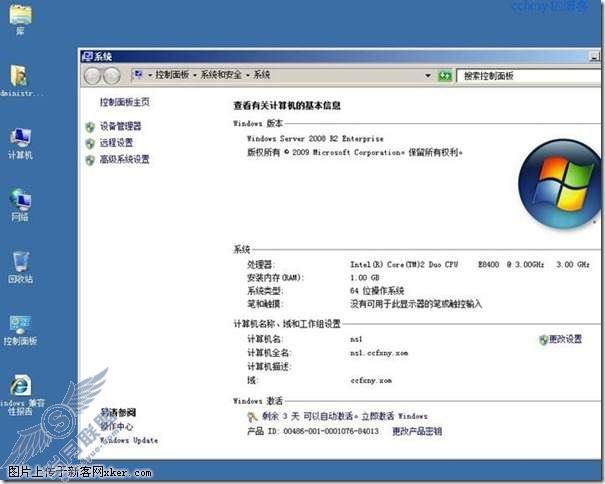Expand the address bar history dropdown arrow
Viewport: 605px width, 484px height.
click(x=428, y=76)
